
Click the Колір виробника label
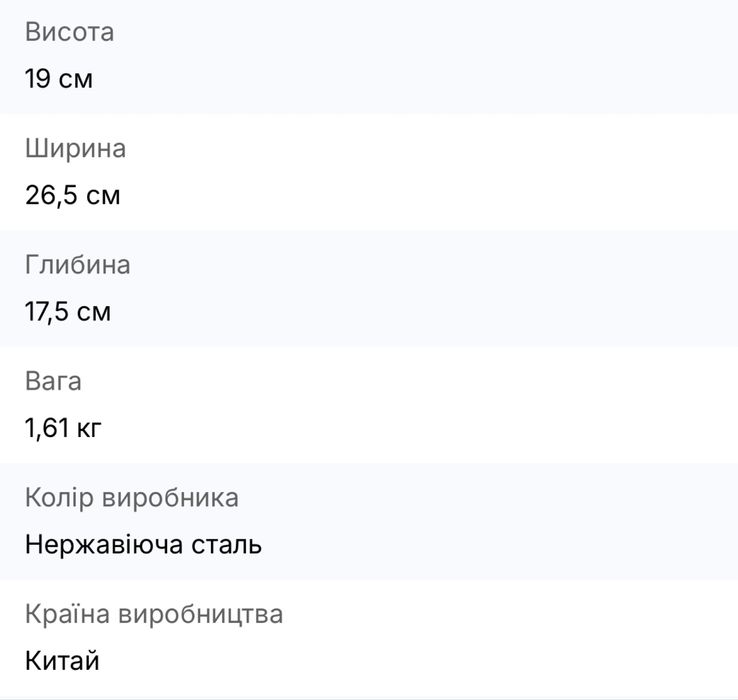coord(131,497)
